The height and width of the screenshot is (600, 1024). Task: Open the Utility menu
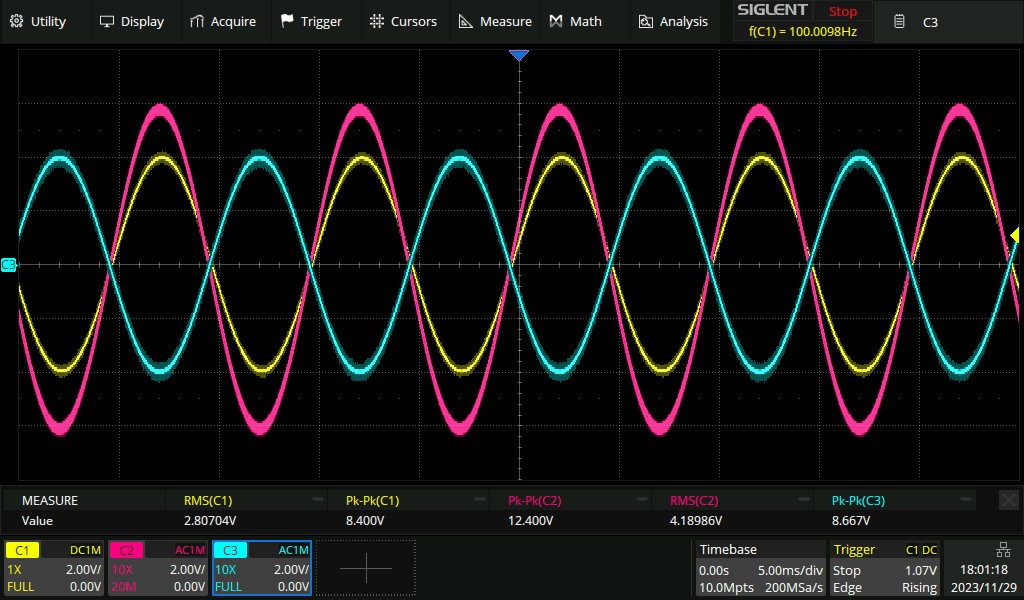(x=39, y=22)
